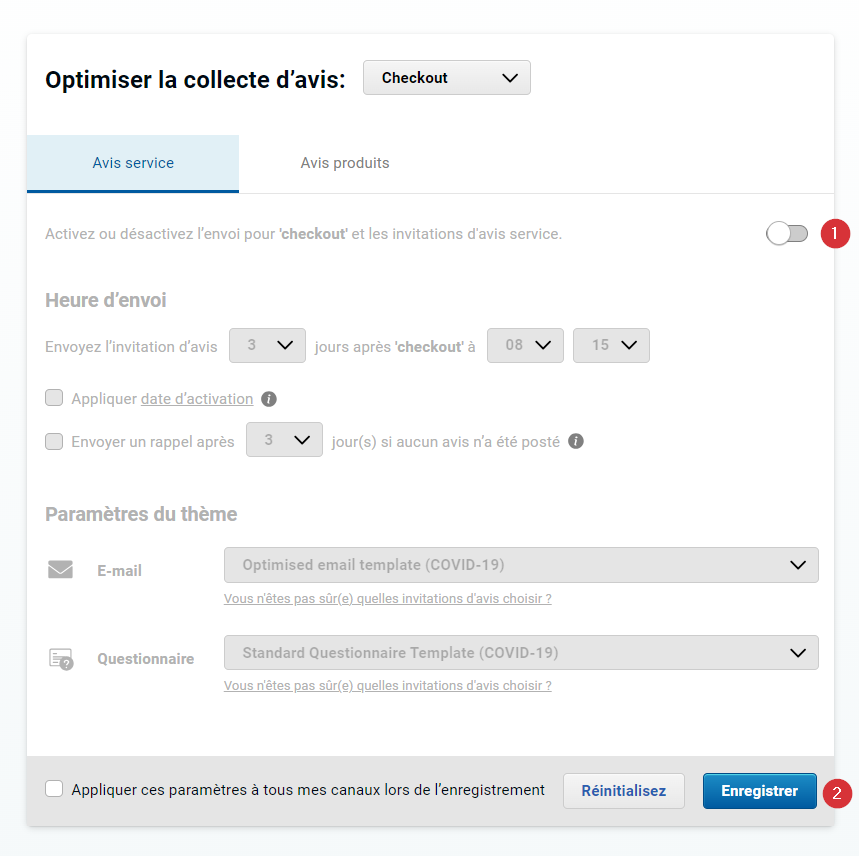Click the info icon beside date d'activation
This screenshot has width=859, height=856.
(x=268, y=399)
